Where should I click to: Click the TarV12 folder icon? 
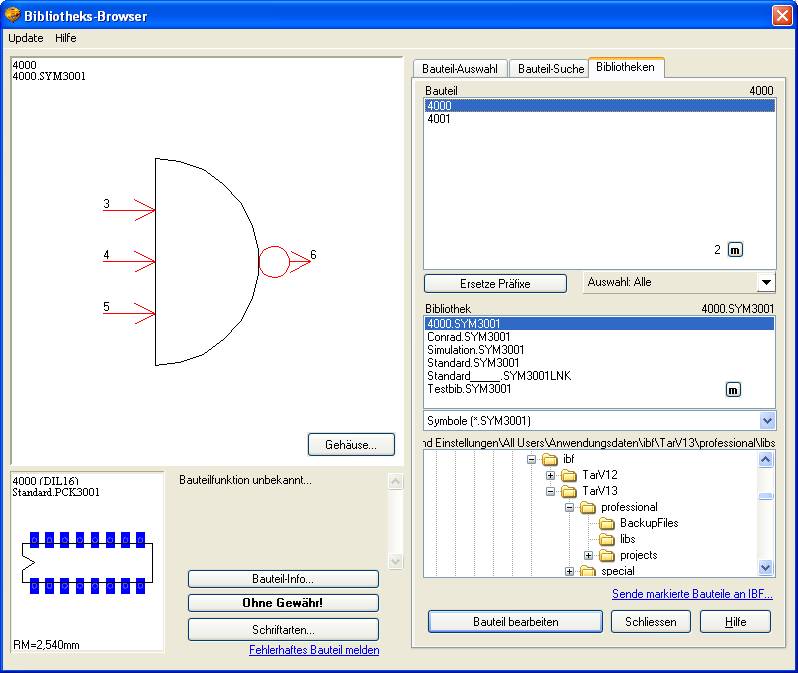coord(568,475)
